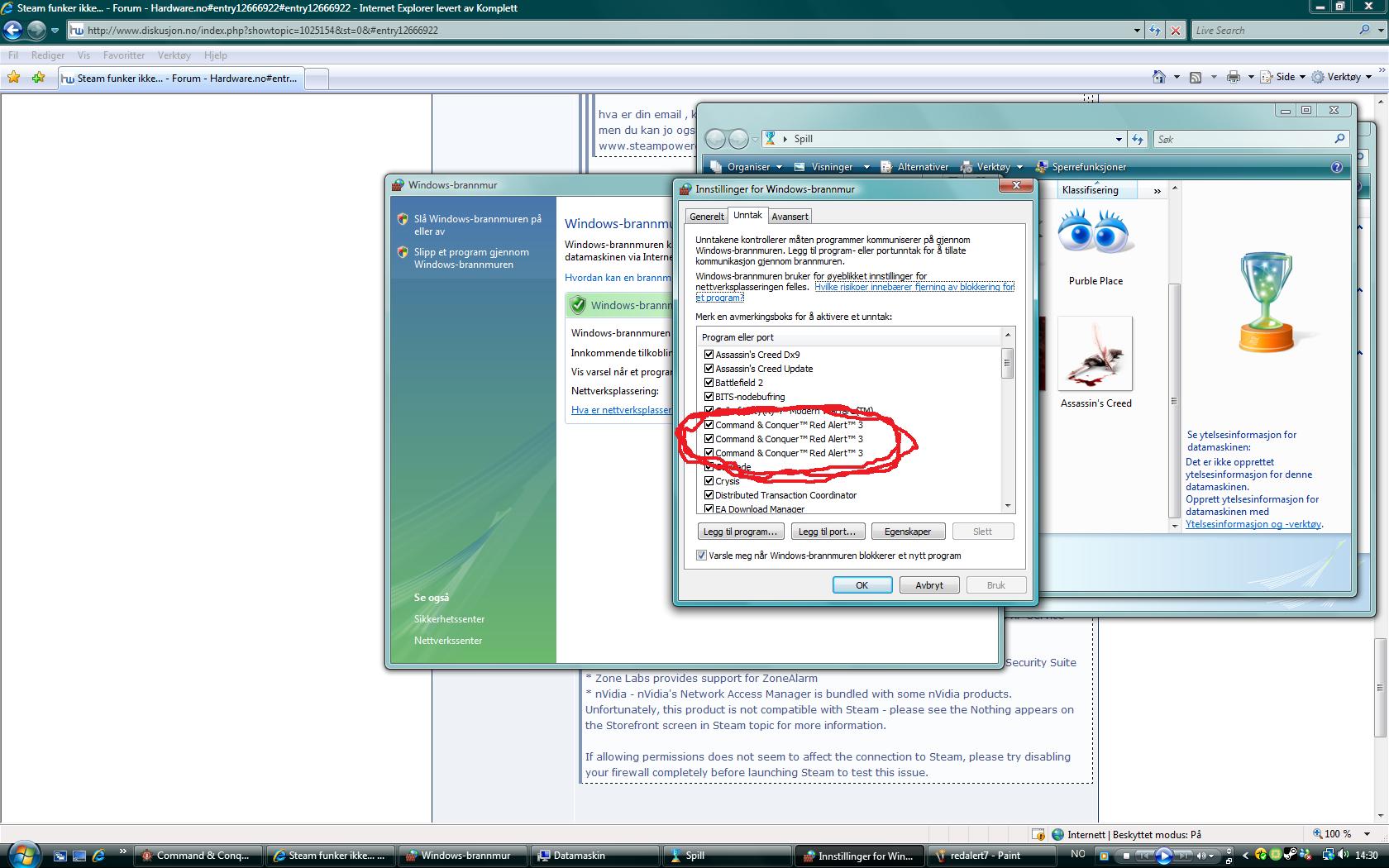The width and height of the screenshot is (1389, 868).
Task: Uncheck the Battlefield 2 exception
Action: point(709,383)
